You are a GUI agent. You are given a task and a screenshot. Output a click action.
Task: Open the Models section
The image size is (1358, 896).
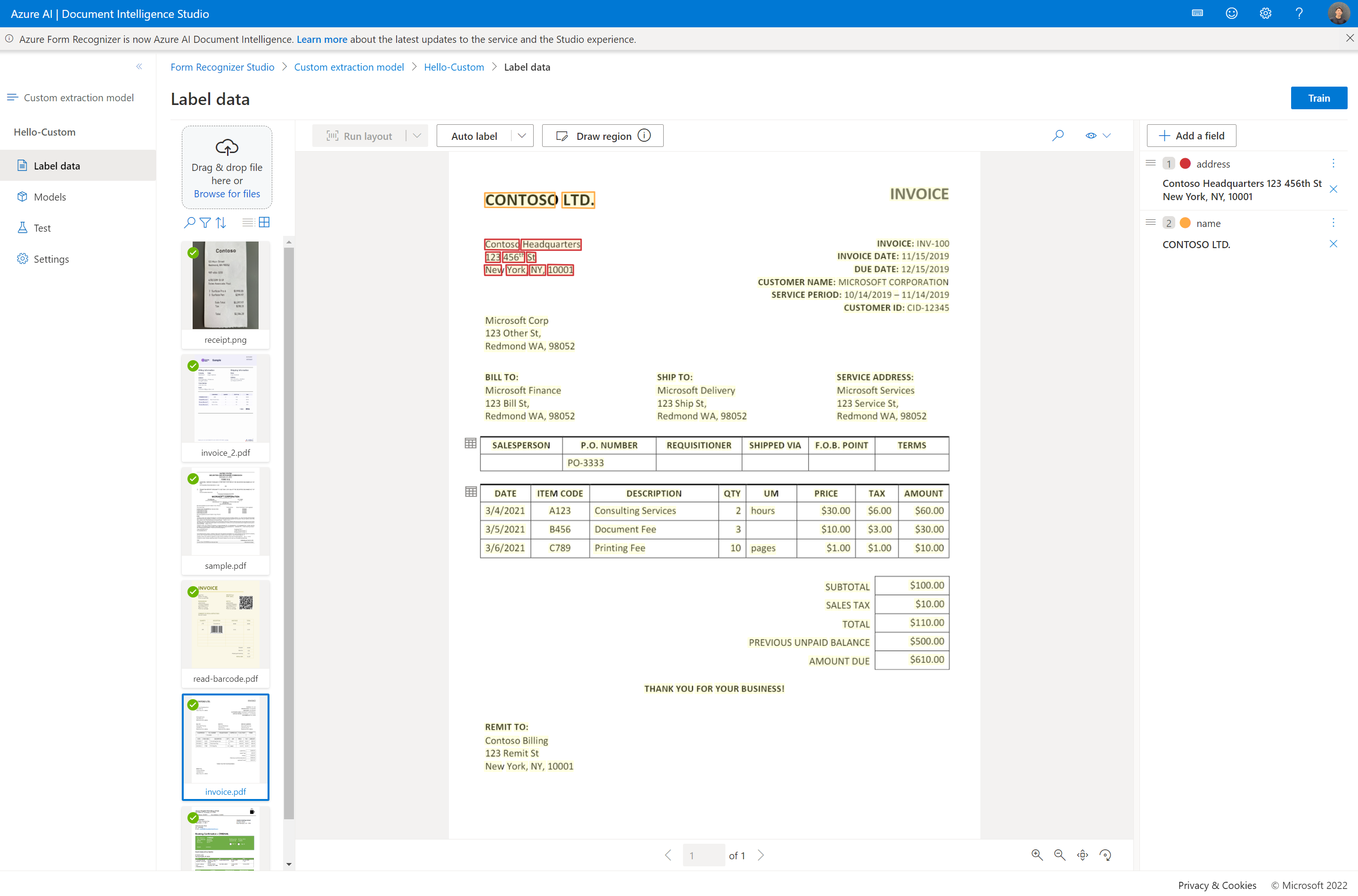point(50,196)
